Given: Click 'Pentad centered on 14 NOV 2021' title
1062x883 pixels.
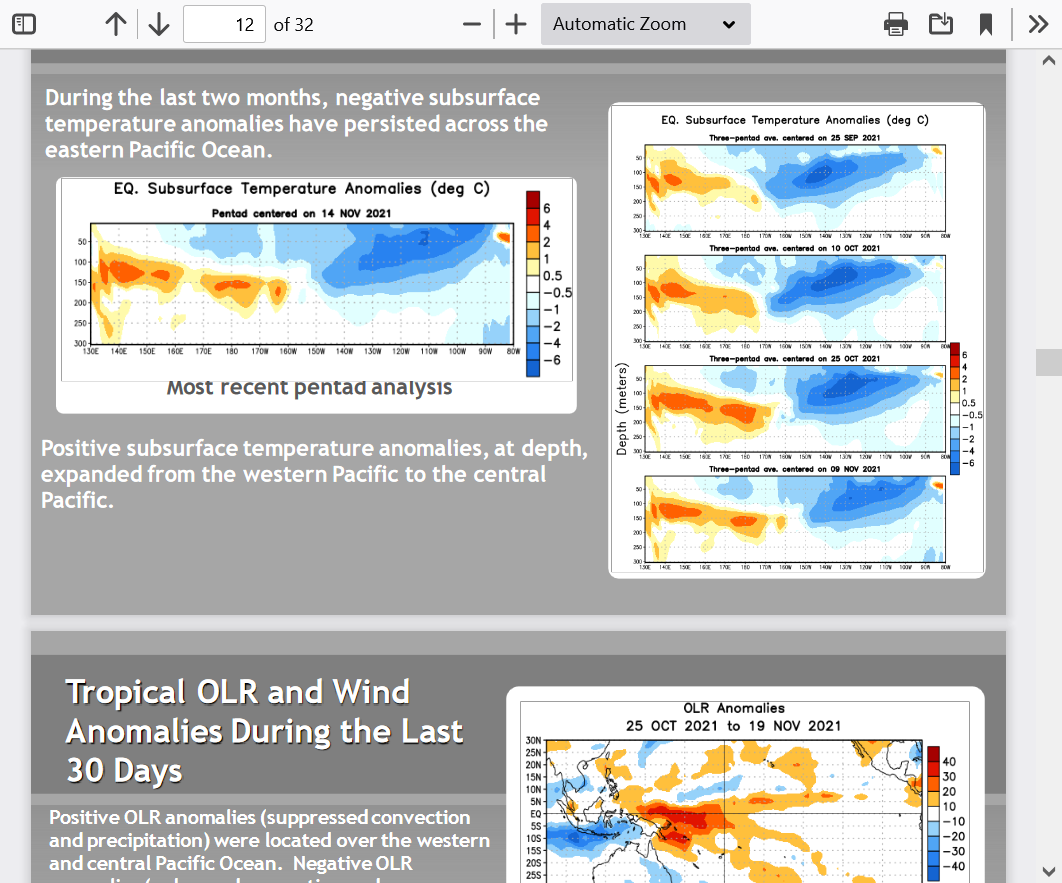Looking at the screenshot, I should click(301, 213).
